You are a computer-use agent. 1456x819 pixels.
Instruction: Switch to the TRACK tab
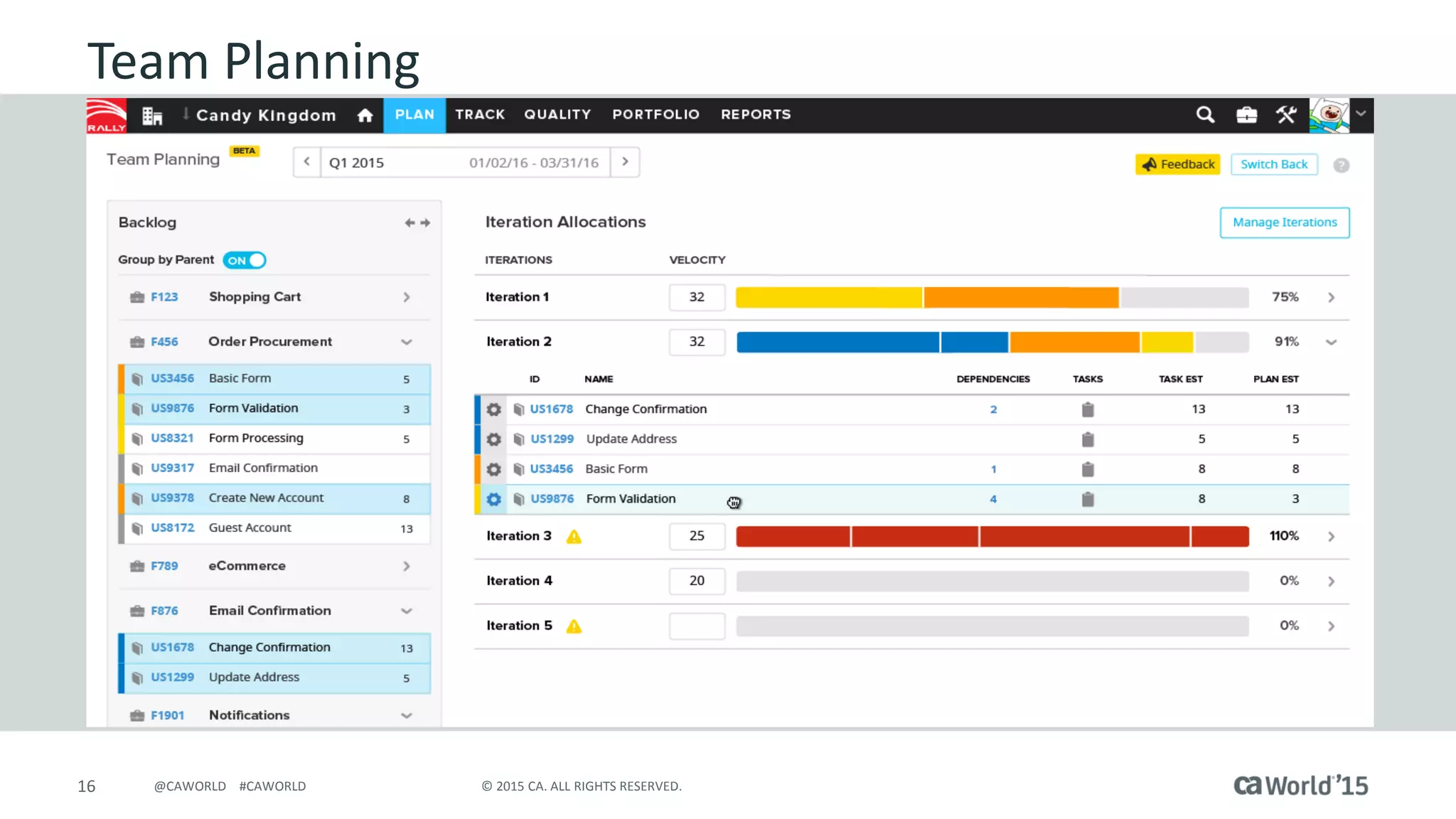[x=480, y=114]
